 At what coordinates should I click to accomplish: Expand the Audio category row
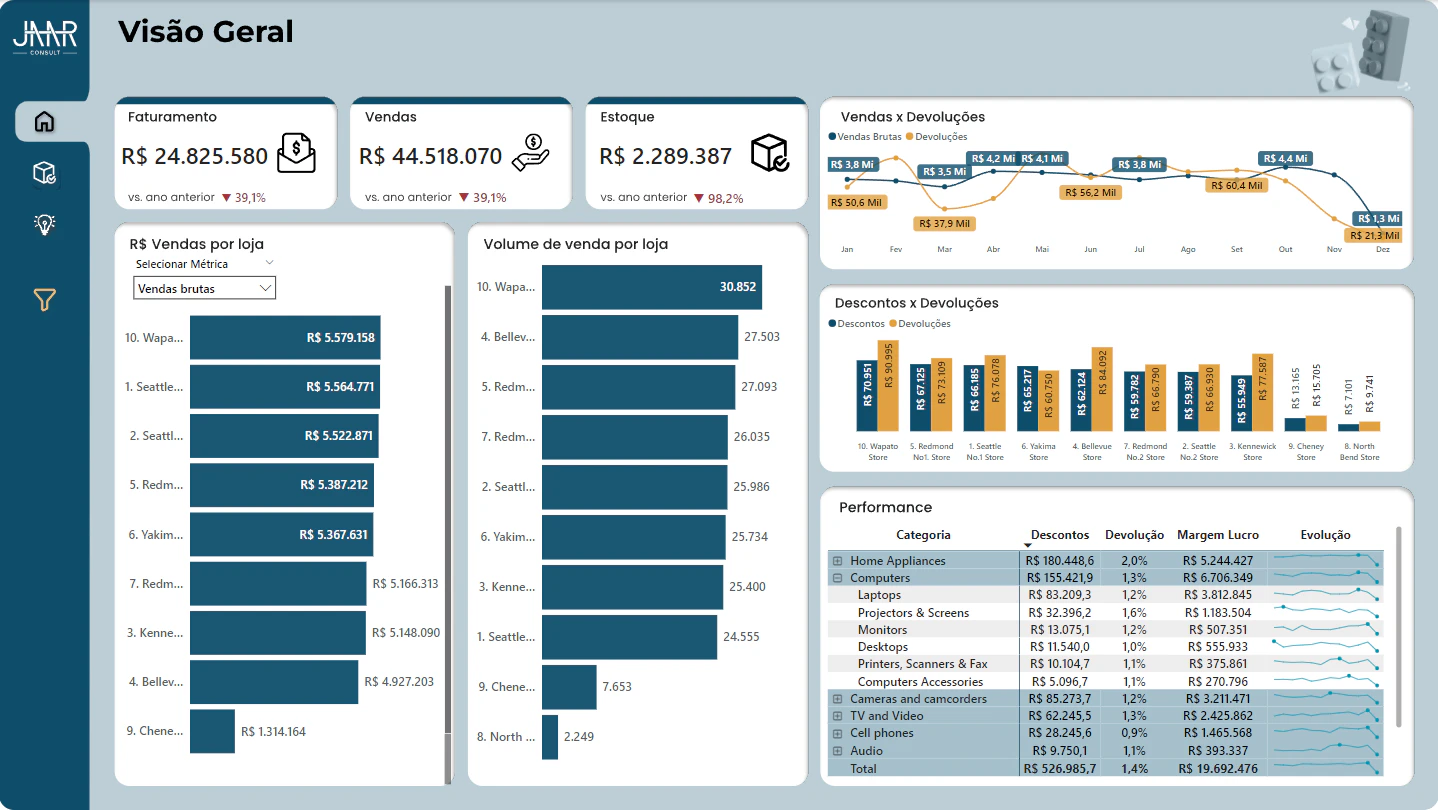click(837, 751)
